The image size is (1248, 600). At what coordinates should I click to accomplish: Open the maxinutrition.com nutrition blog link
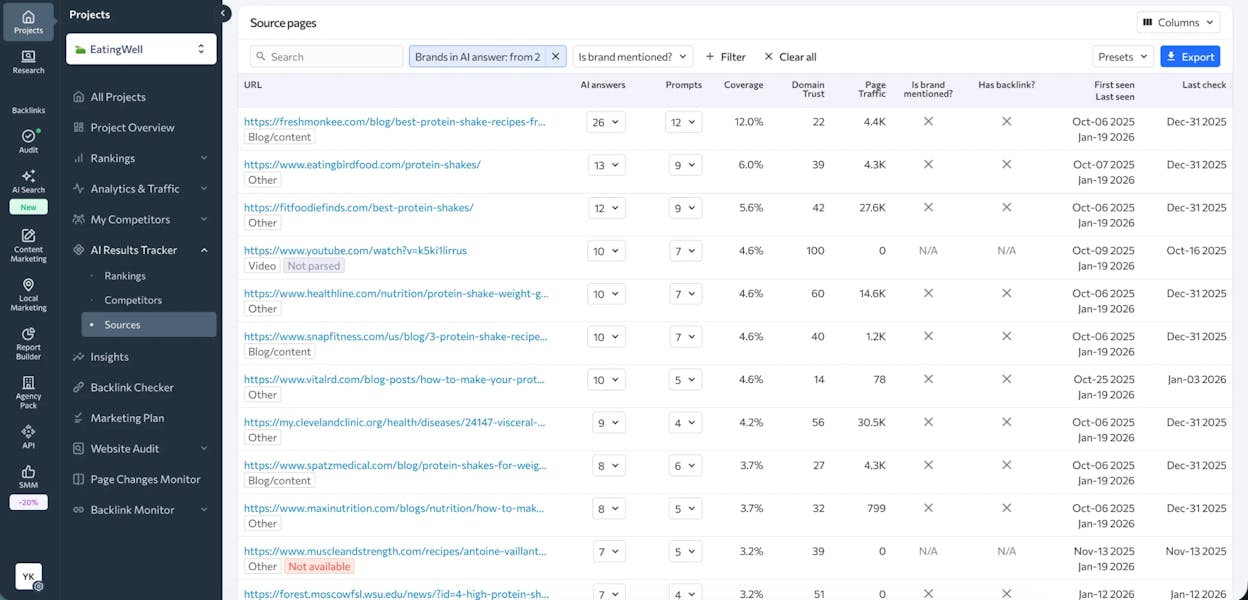pos(394,508)
